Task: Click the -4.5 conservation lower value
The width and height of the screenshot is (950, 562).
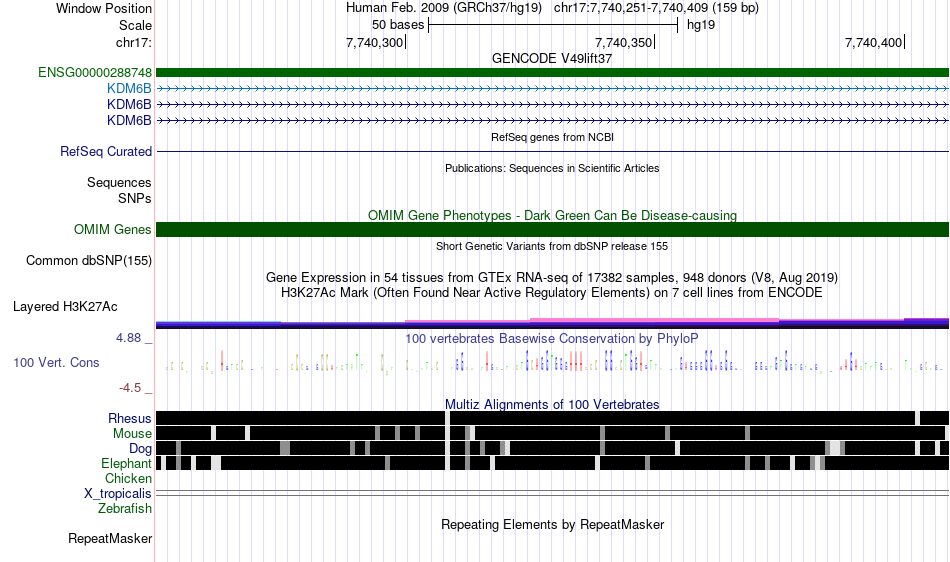Action: (x=130, y=388)
